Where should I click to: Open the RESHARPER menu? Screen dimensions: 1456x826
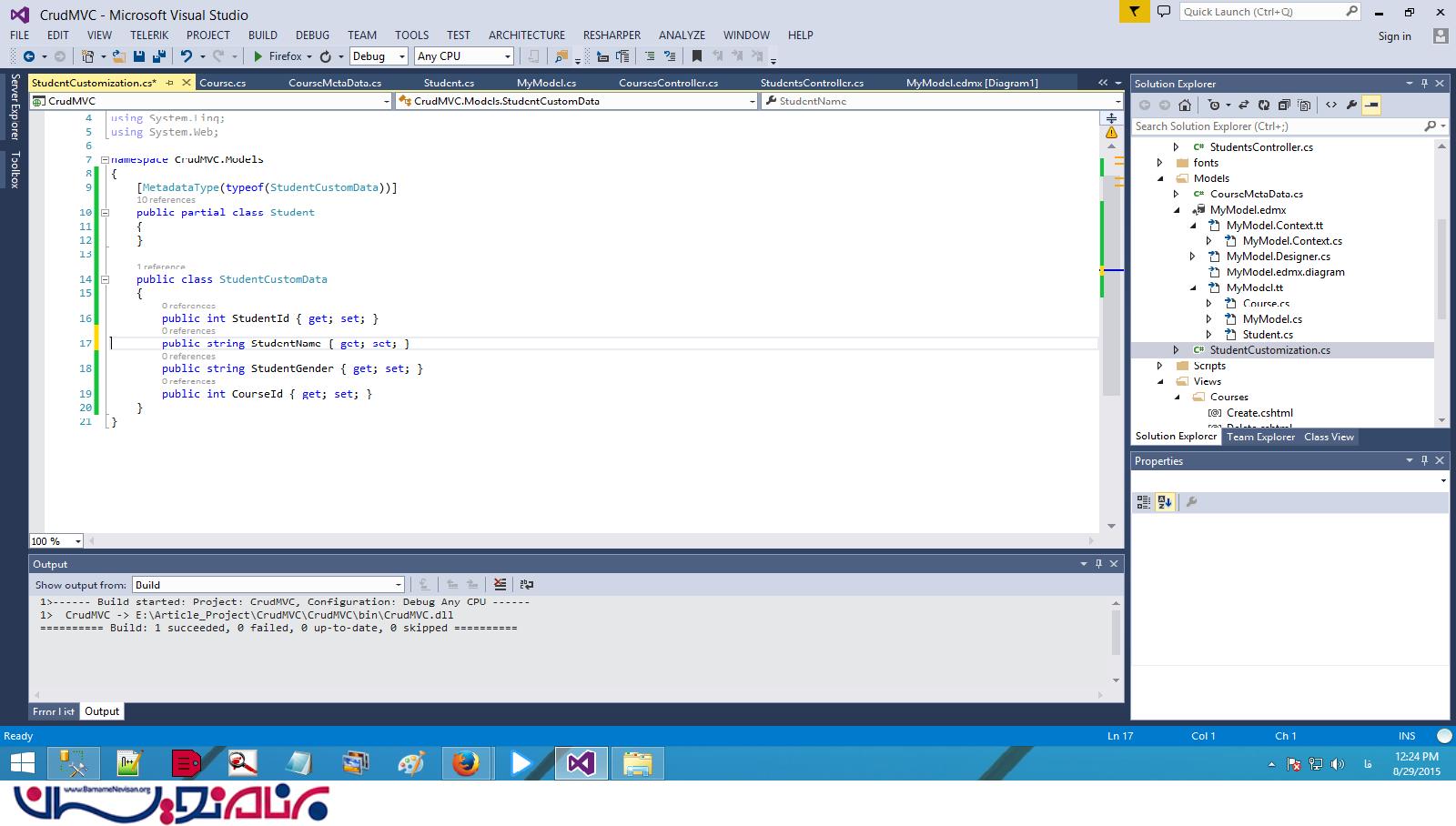(612, 35)
